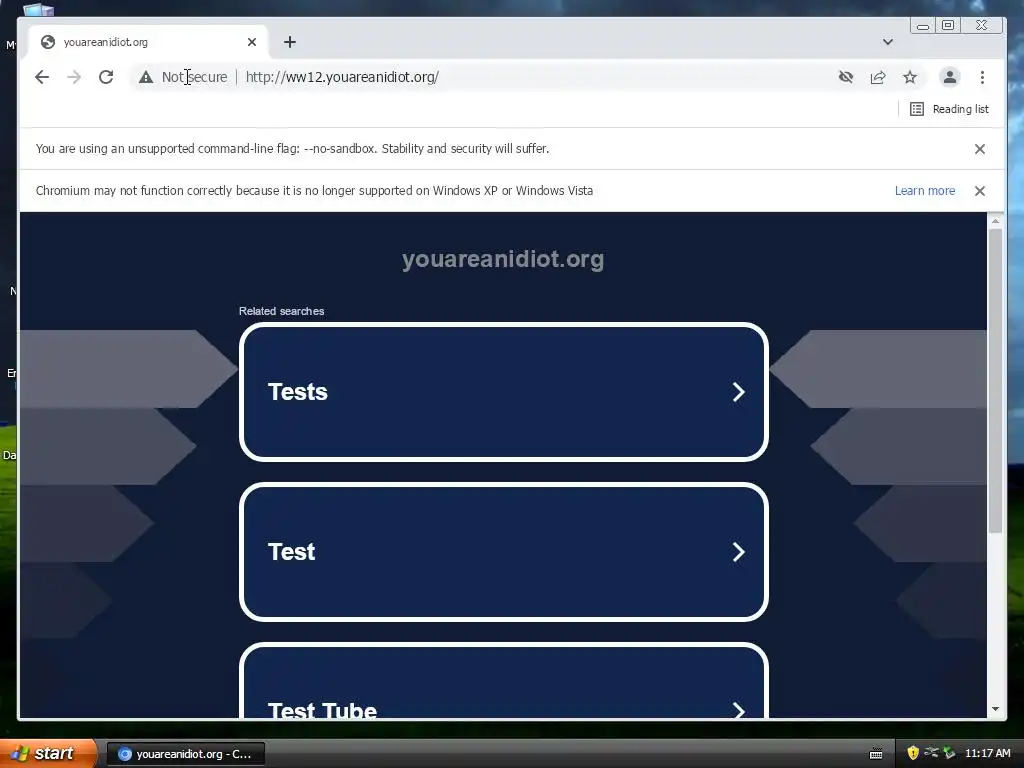This screenshot has height=768, width=1024.
Task: Click the chevron on the Test card
Action: pyautogui.click(x=739, y=552)
